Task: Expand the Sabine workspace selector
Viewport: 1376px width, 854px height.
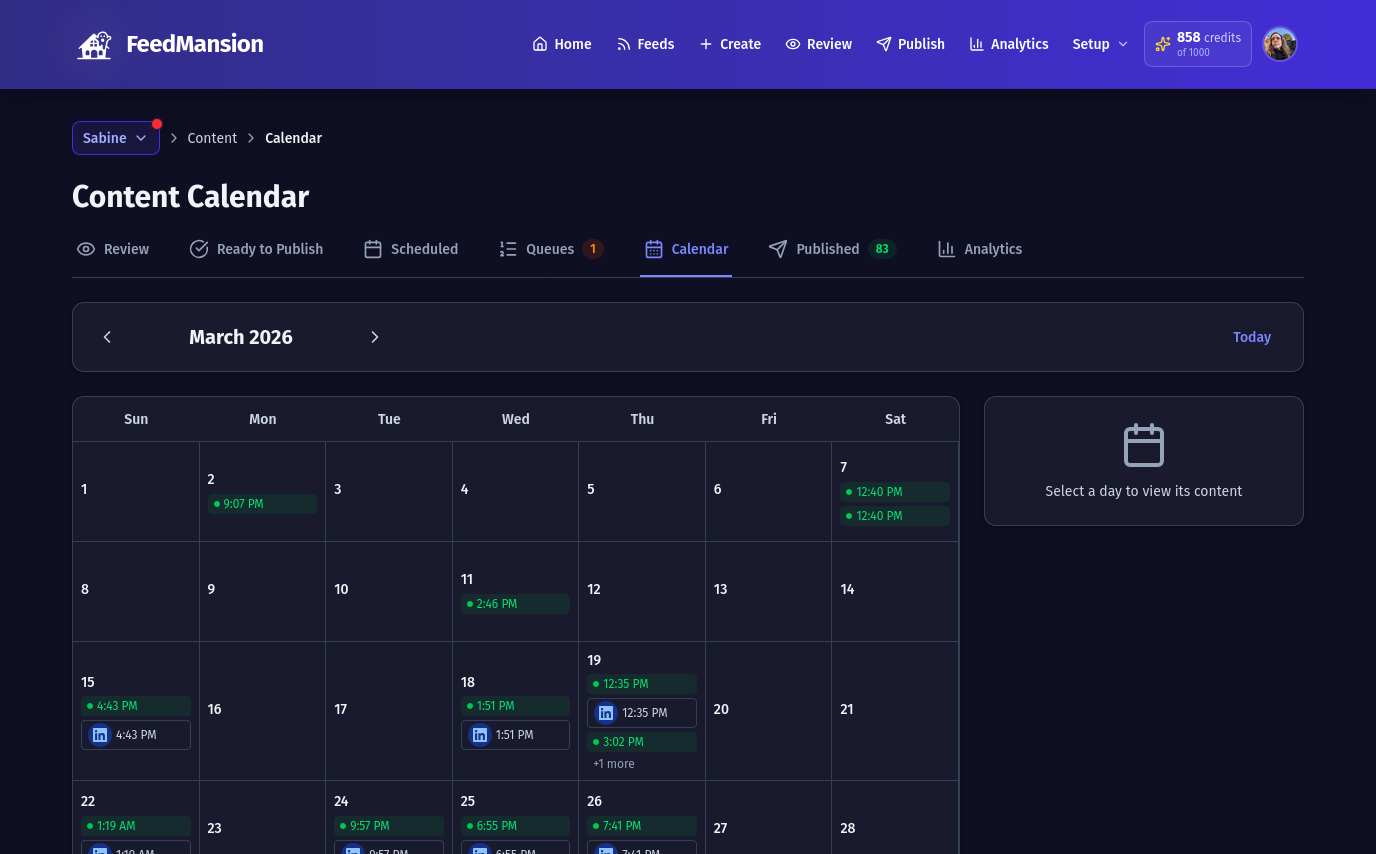Action: [116, 138]
